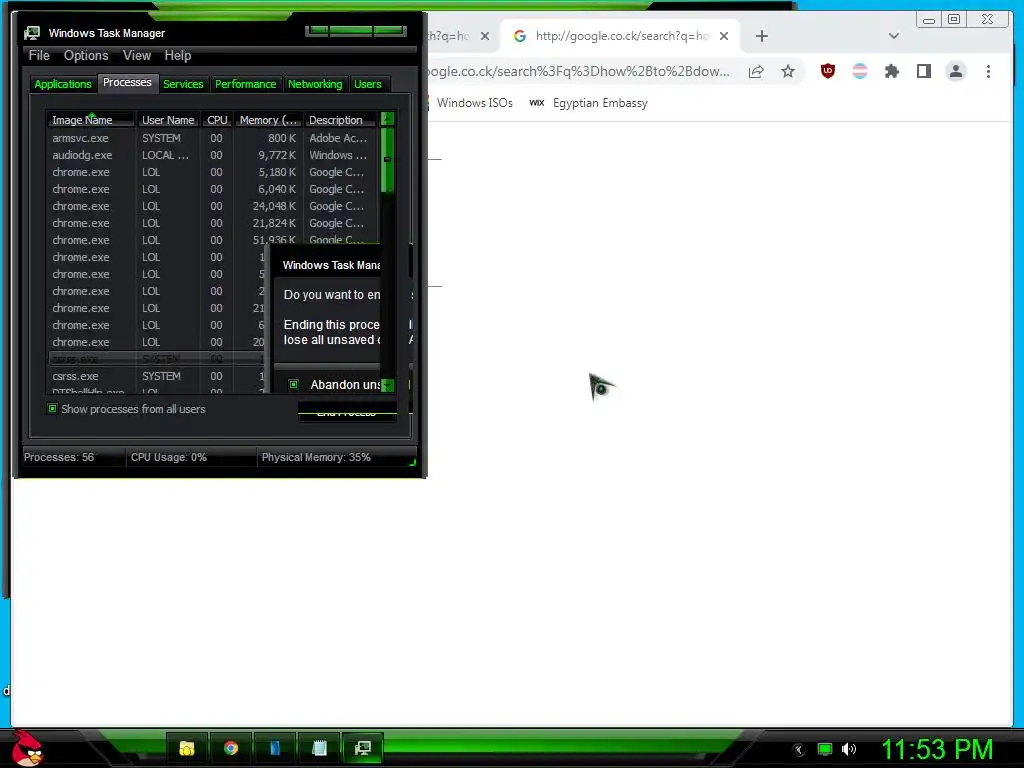Select the chrome.exe row using 21,824 K
1024x768 pixels.
click(x=212, y=223)
